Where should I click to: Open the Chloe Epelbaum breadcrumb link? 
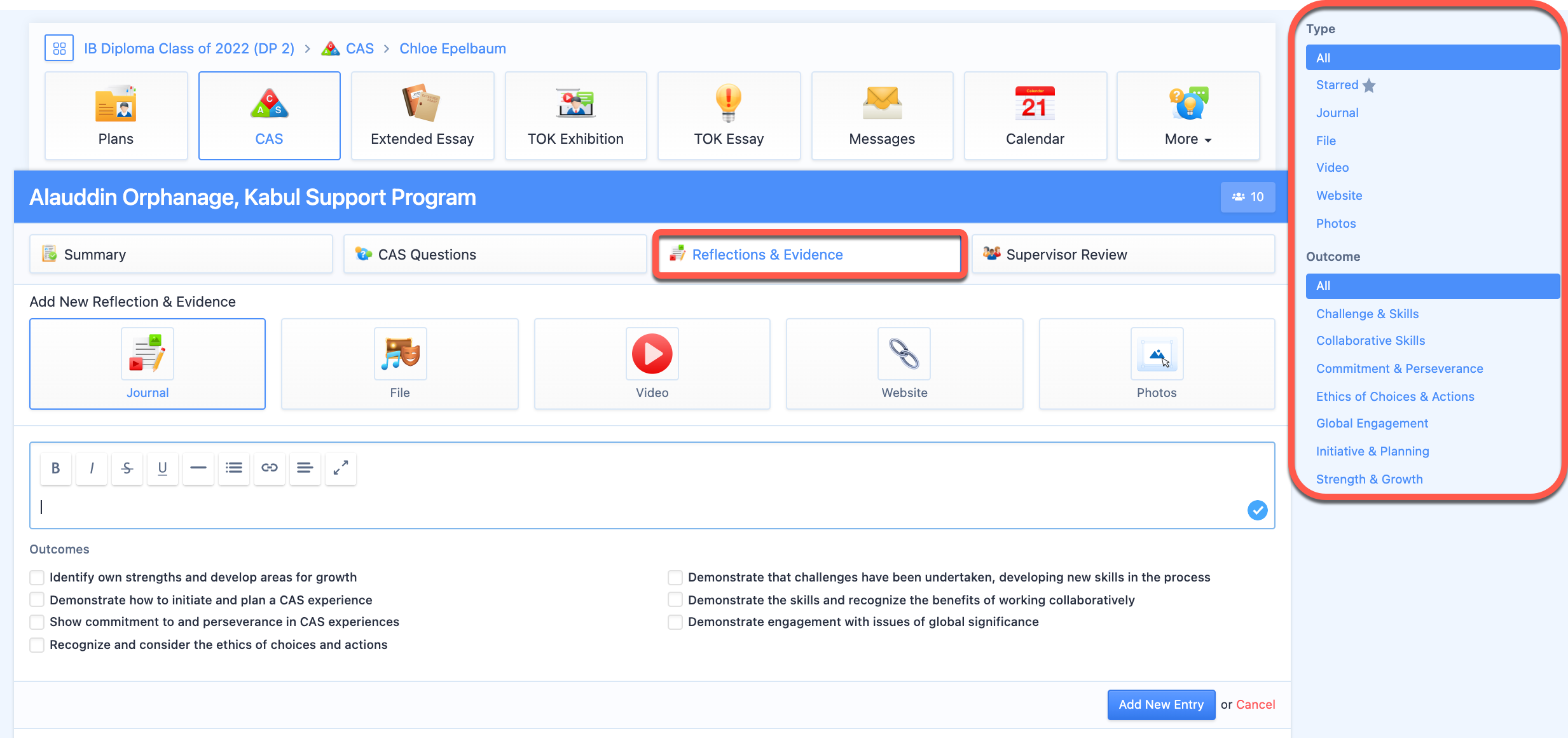click(x=453, y=48)
